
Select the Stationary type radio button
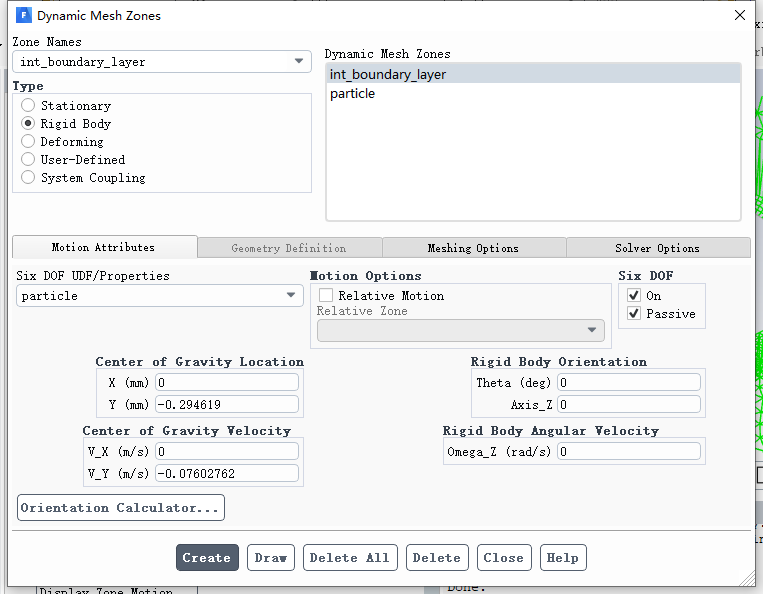[28, 106]
